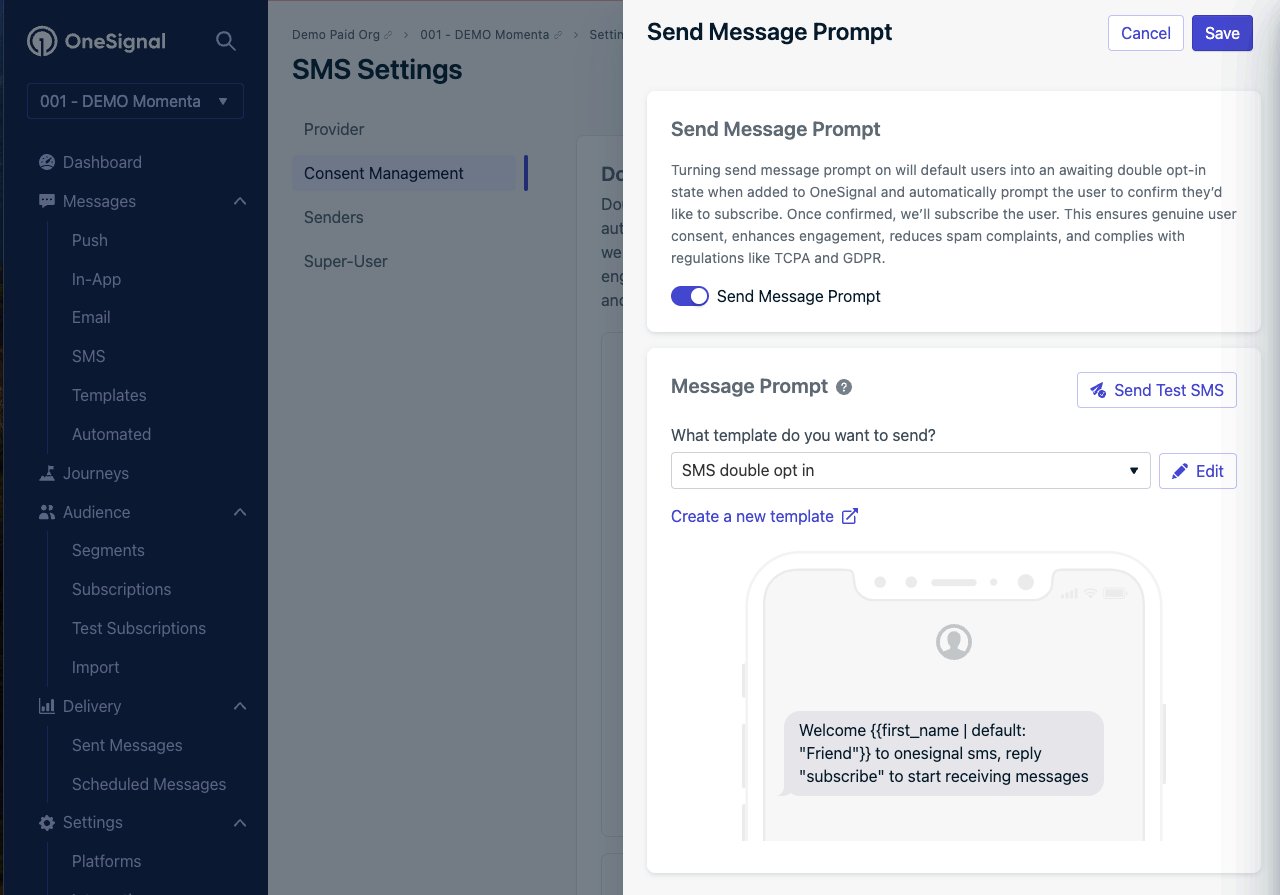This screenshot has width=1280, height=895.
Task: Collapse the Messages section chevron
Action: coord(240,201)
